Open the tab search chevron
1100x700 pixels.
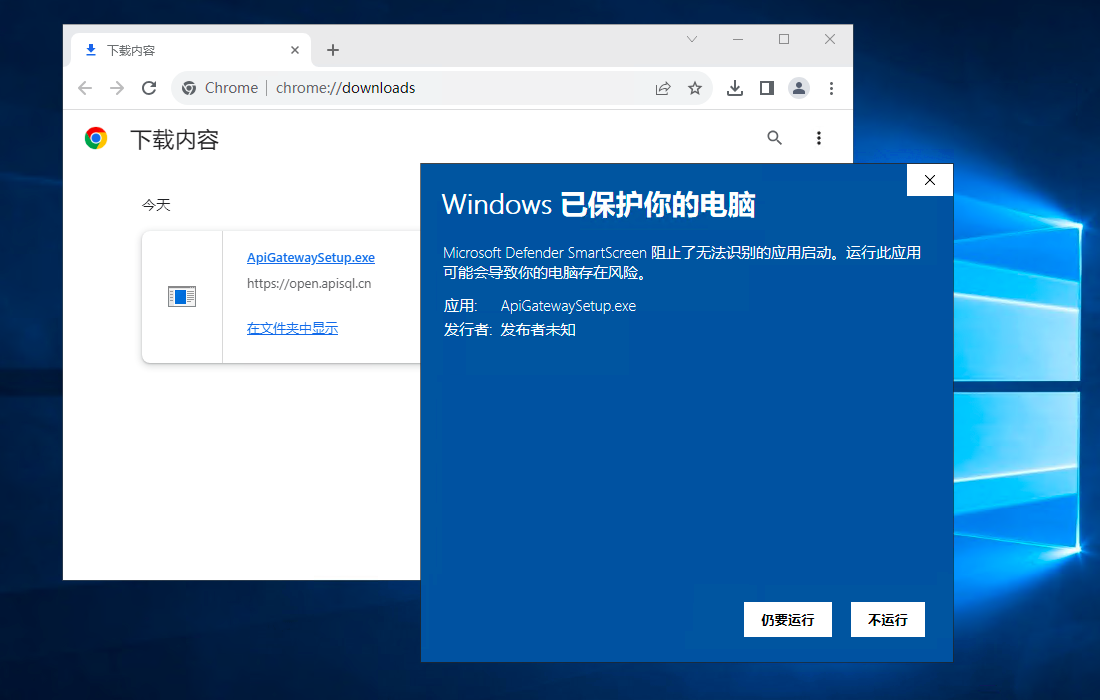[691, 39]
